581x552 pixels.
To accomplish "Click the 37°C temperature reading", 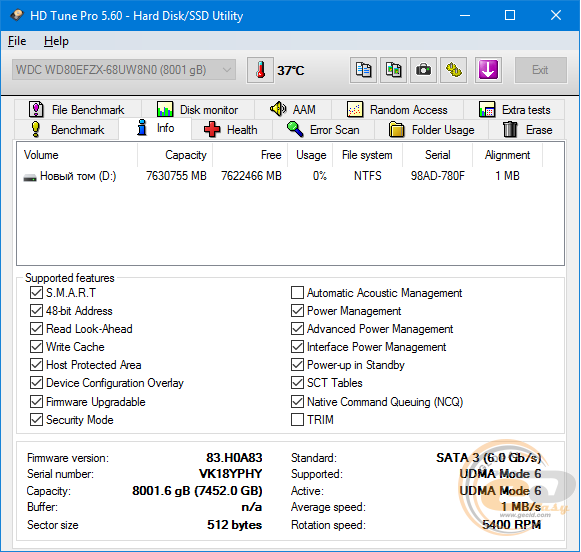I will pos(291,70).
